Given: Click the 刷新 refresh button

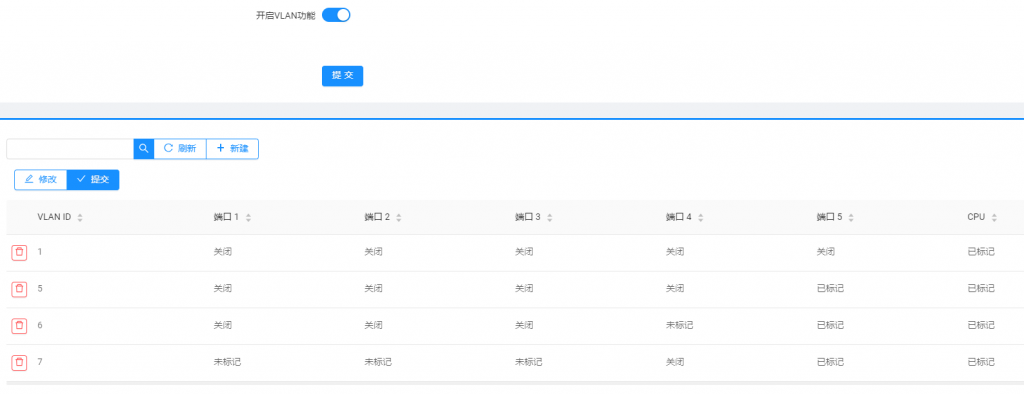Looking at the screenshot, I should pyautogui.click(x=180, y=148).
